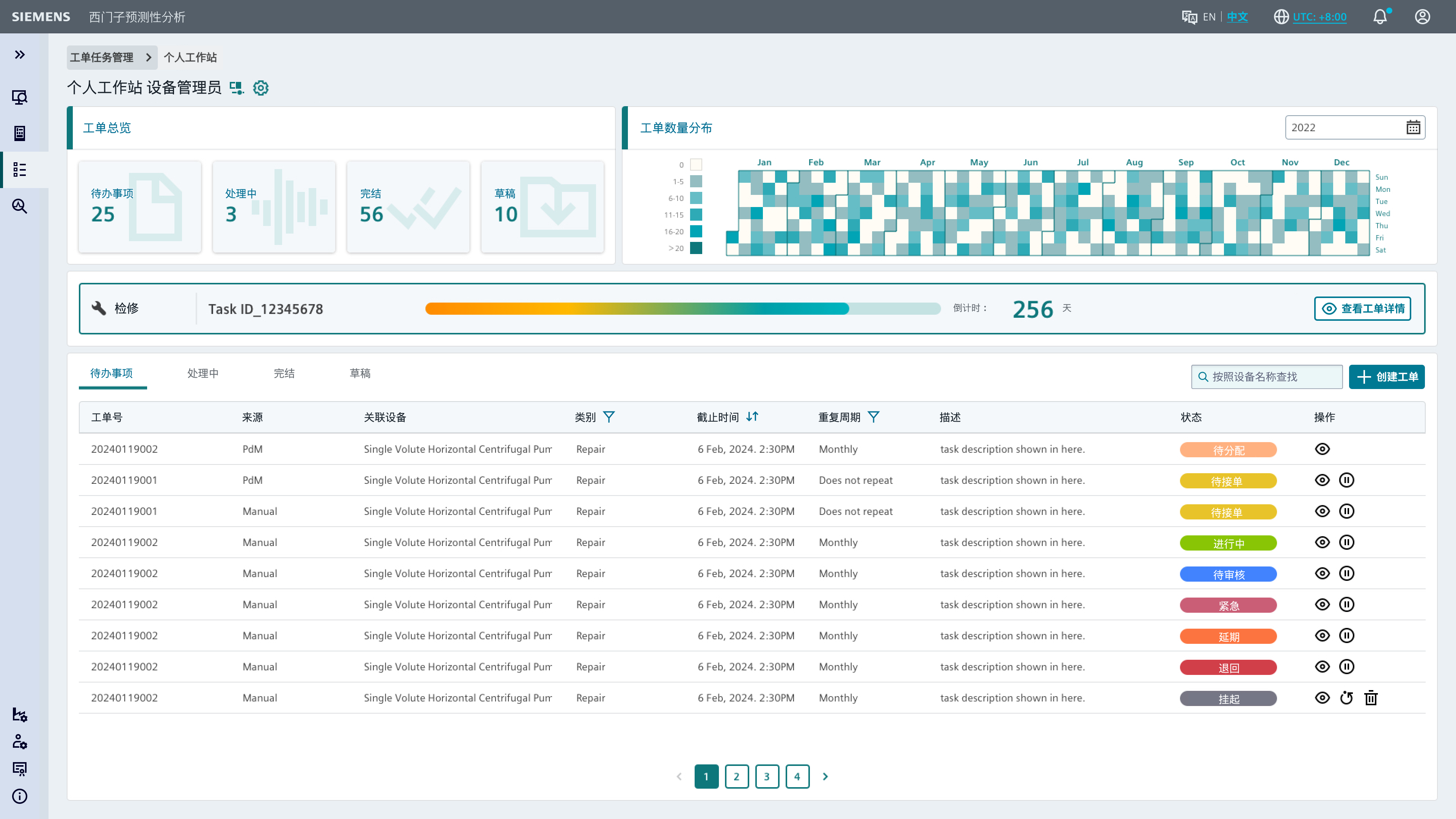View the 进行中 work order
The image size is (1456, 819).
pos(1322,542)
